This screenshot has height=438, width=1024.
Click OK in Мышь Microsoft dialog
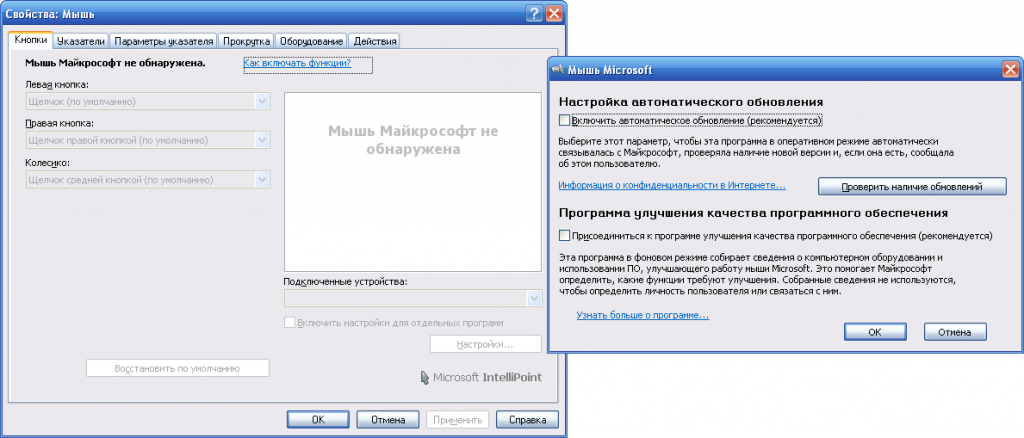tap(875, 332)
